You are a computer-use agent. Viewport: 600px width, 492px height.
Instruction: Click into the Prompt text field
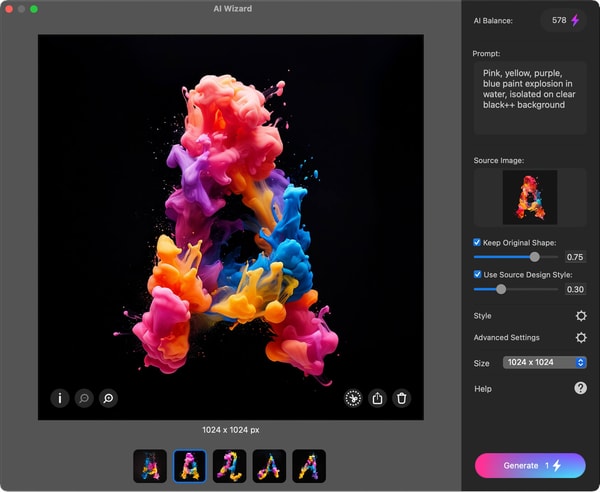pos(530,98)
